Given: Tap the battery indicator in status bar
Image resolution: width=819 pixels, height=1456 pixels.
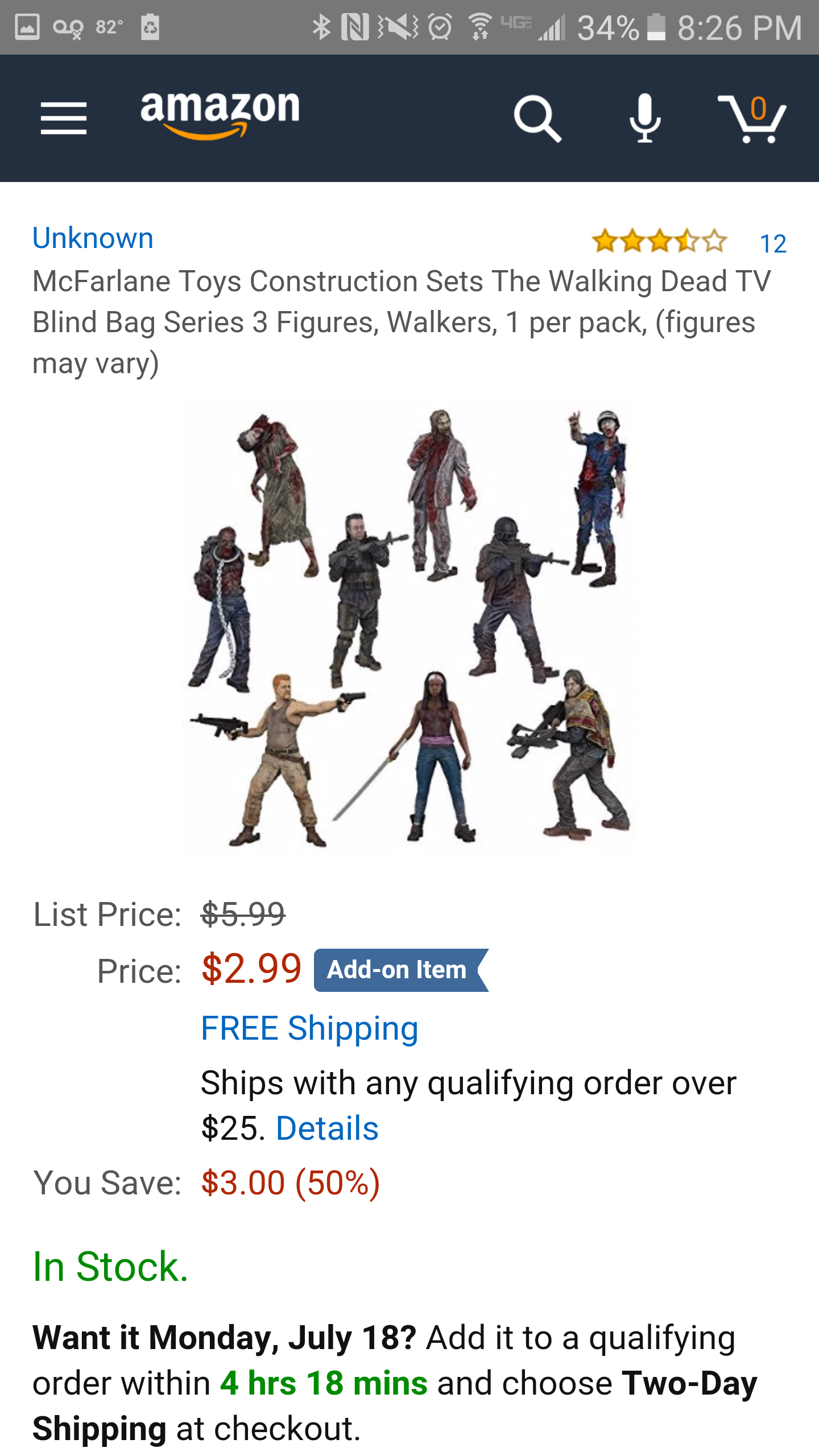Looking at the screenshot, I should click(x=656, y=27).
